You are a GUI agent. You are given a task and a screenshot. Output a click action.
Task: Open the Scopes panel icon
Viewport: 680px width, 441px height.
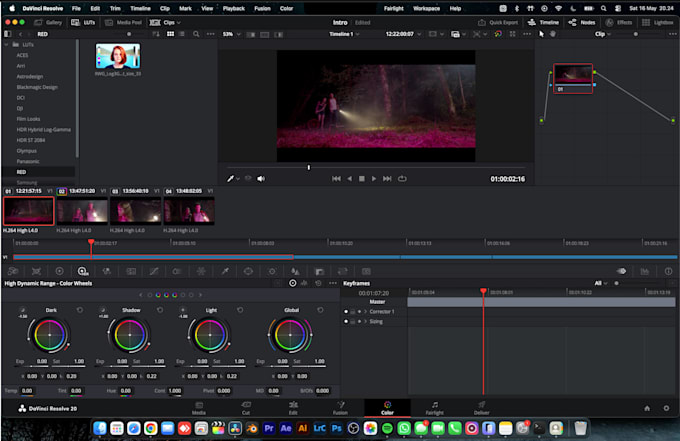(644, 271)
